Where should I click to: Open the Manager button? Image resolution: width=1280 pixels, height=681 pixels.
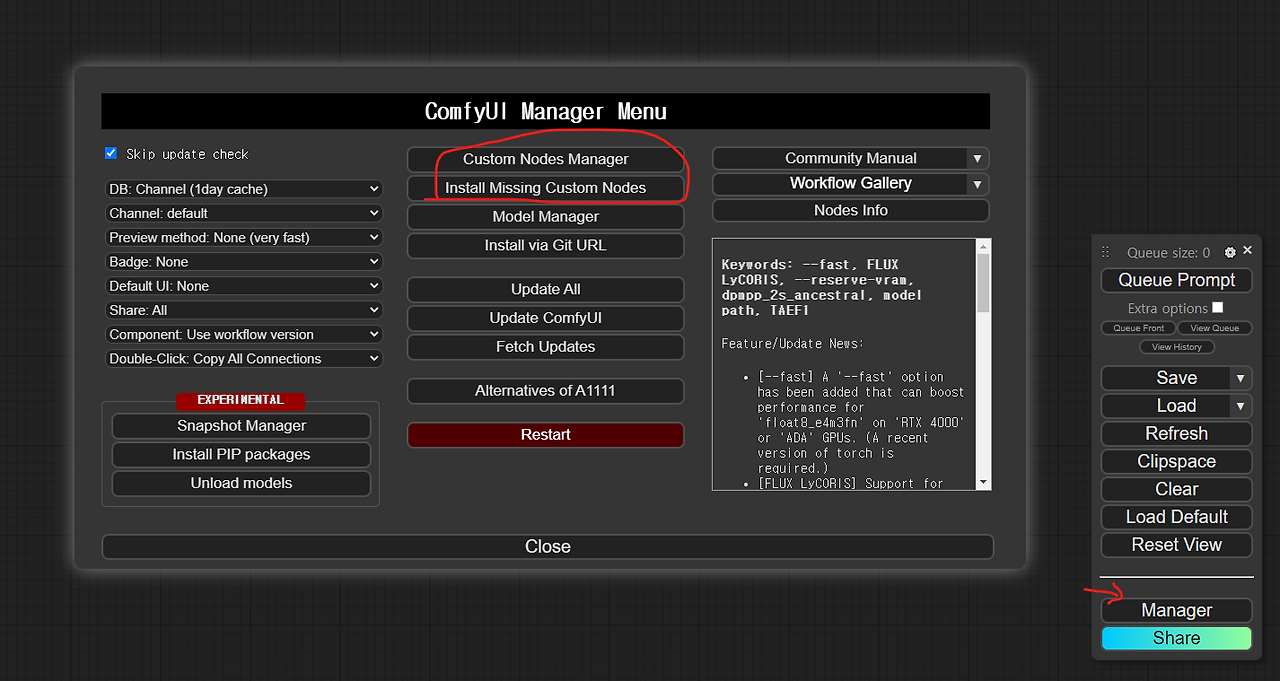coord(1177,611)
